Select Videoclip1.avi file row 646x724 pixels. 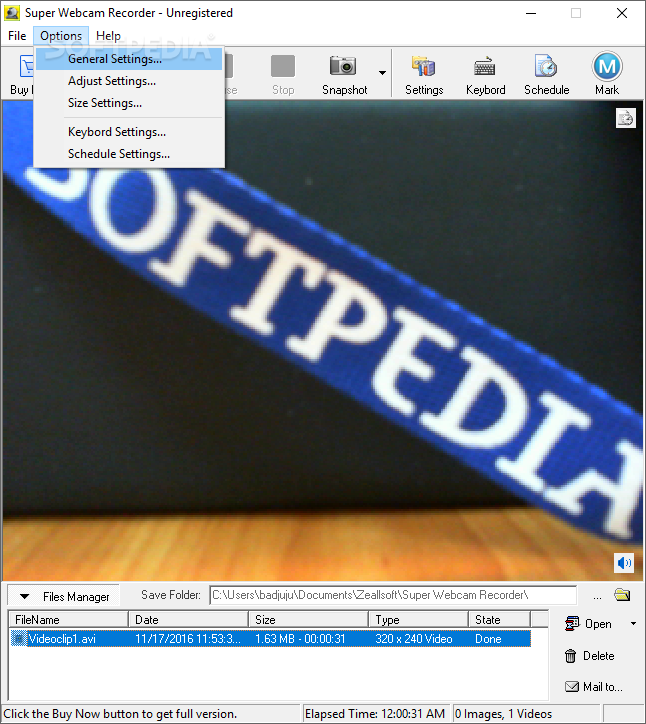click(x=270, y=639)
